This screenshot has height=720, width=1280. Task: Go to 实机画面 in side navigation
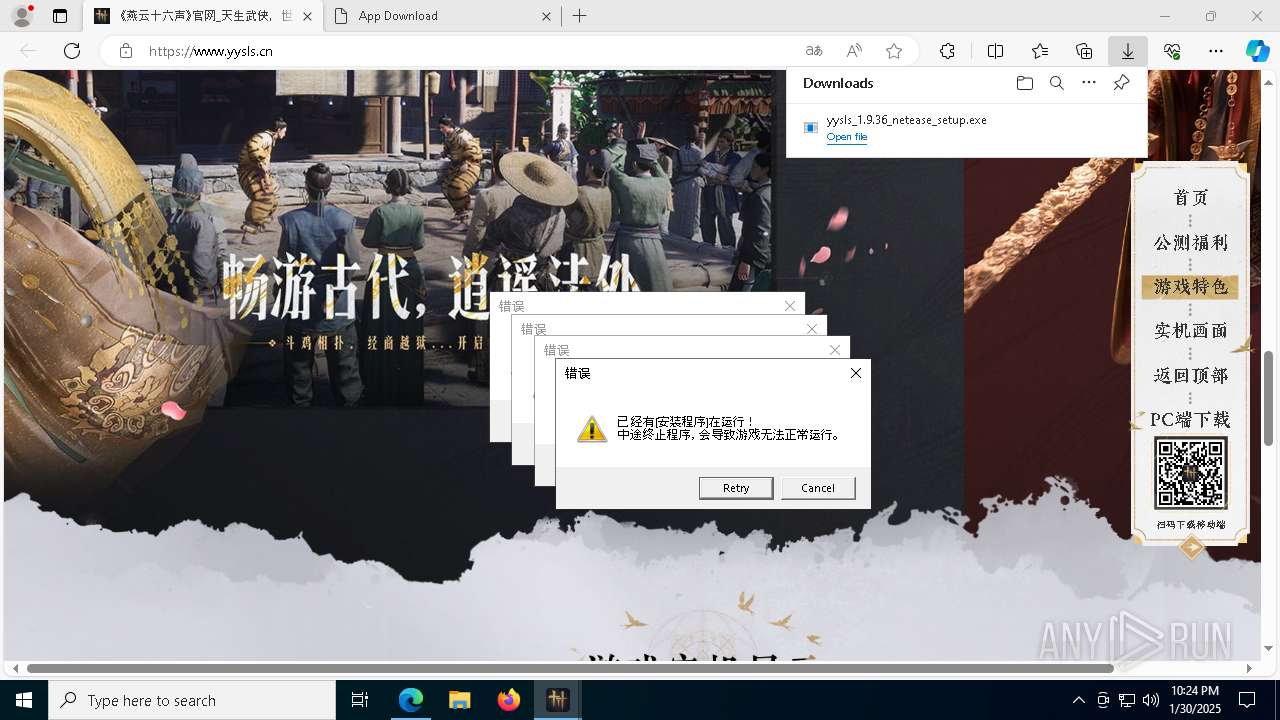[1190, 331]
